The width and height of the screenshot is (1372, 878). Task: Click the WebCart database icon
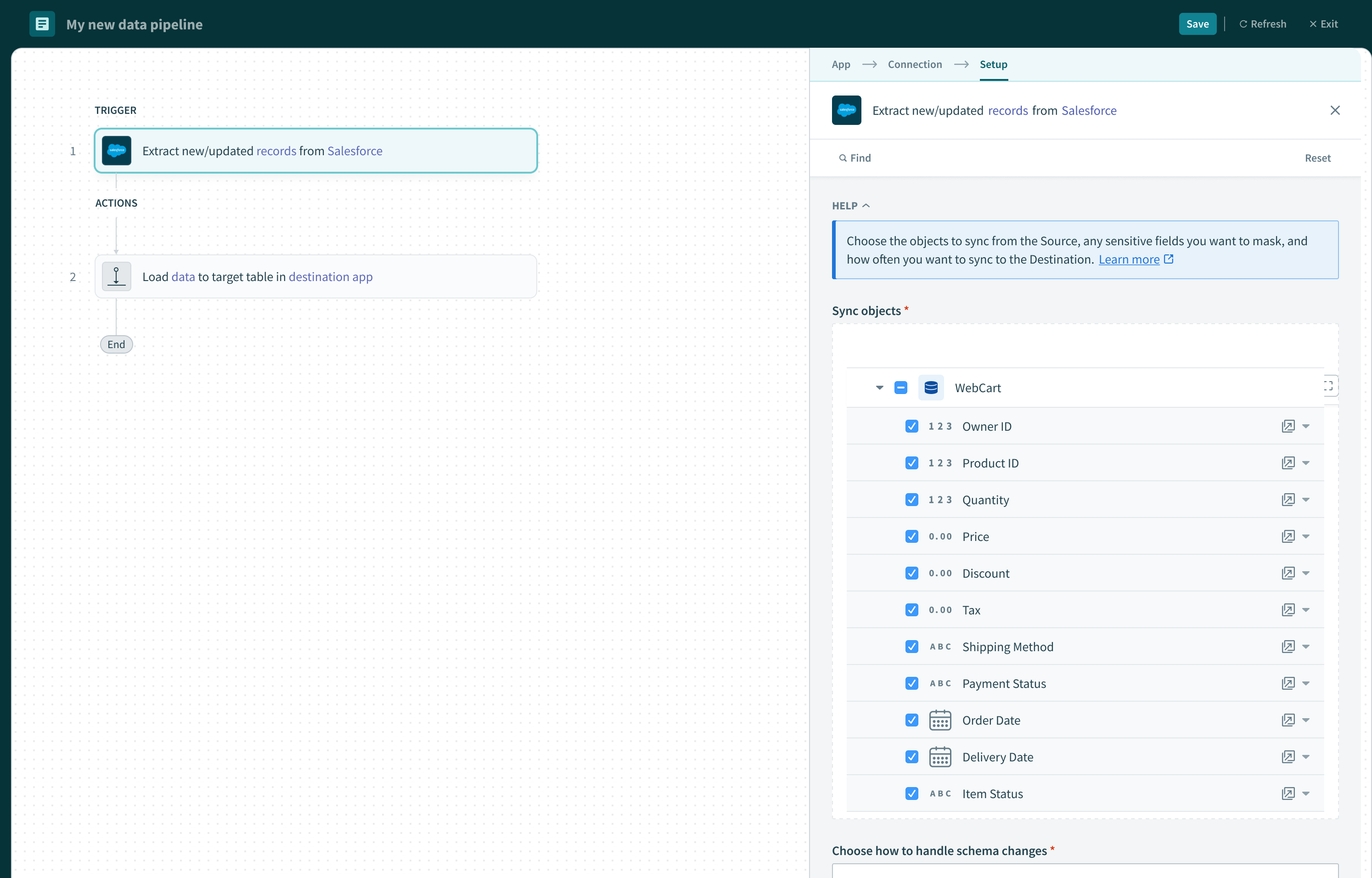tap(931, 388)
